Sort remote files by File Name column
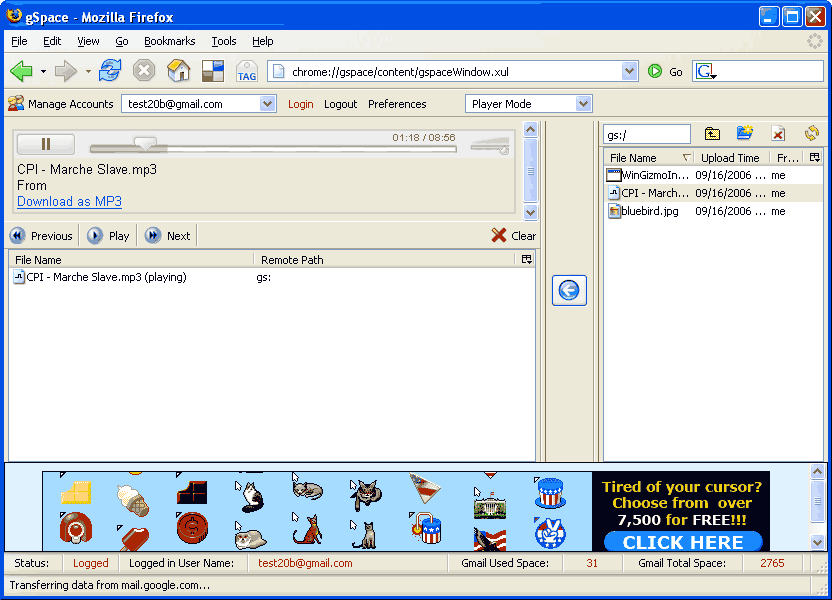 648,158
